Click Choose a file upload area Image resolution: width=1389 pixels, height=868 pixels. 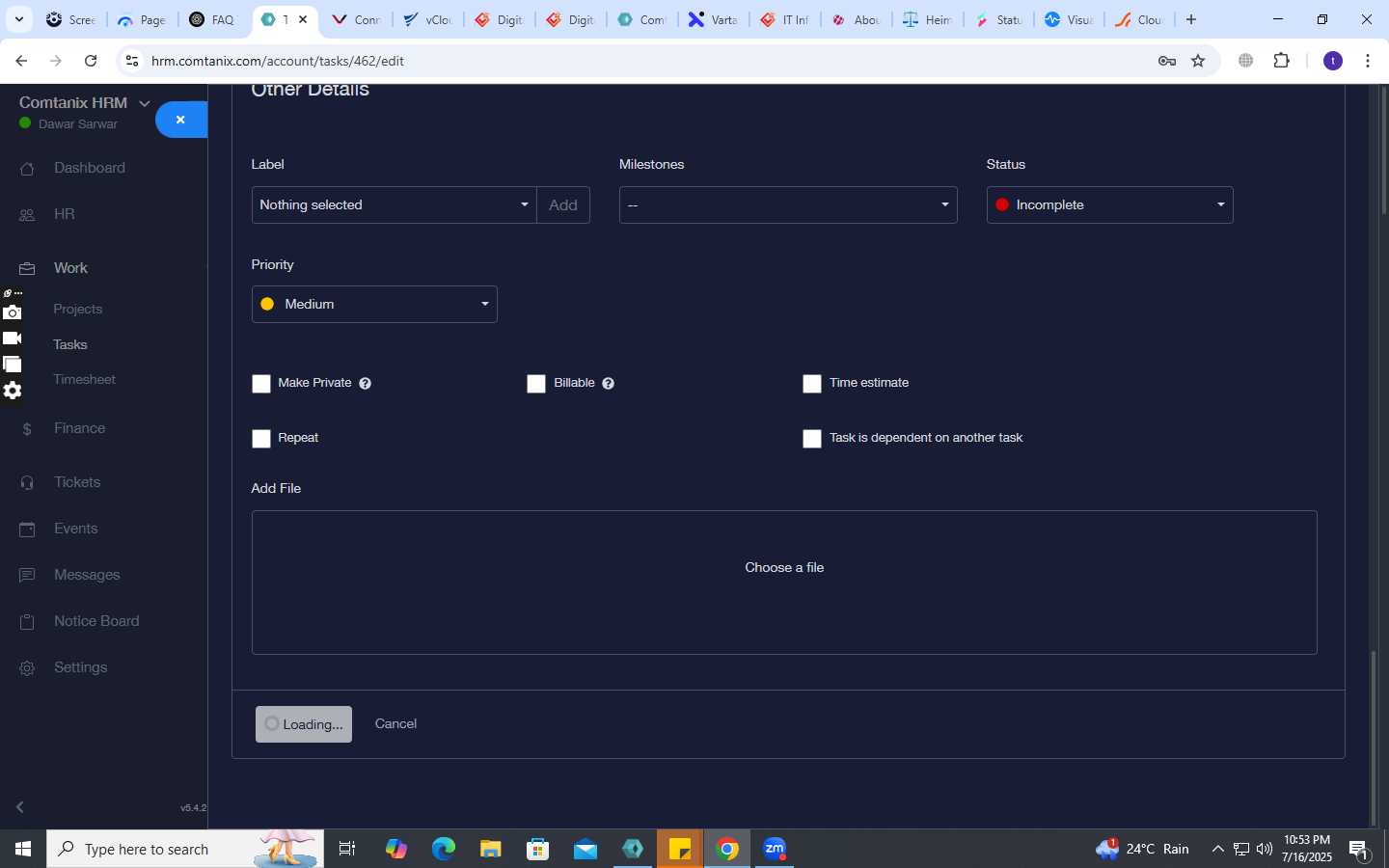784,583
